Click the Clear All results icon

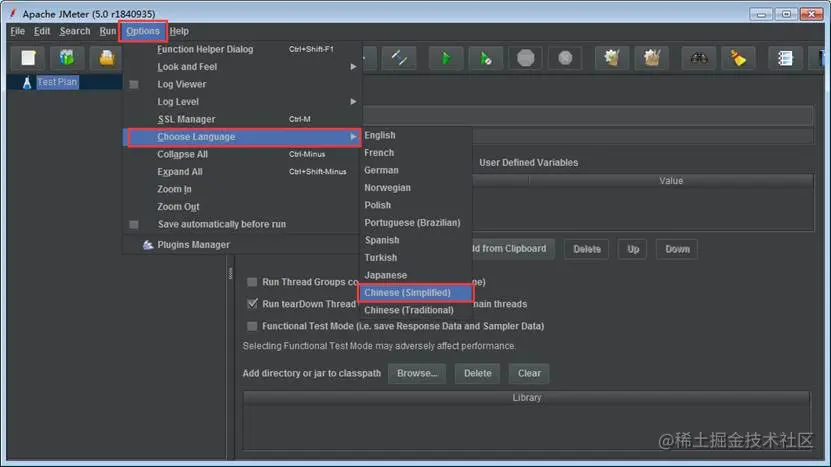coord(651,58)
